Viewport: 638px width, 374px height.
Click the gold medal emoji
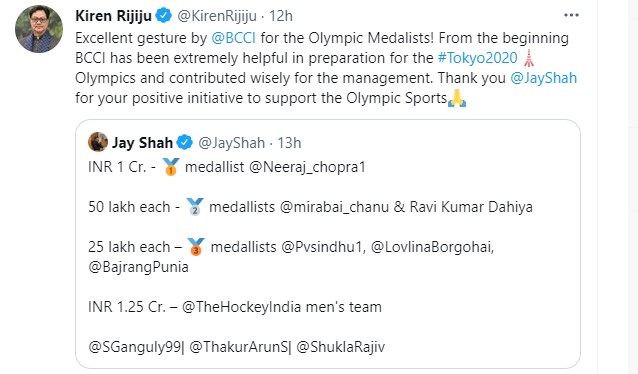click(x=171, y=166)
